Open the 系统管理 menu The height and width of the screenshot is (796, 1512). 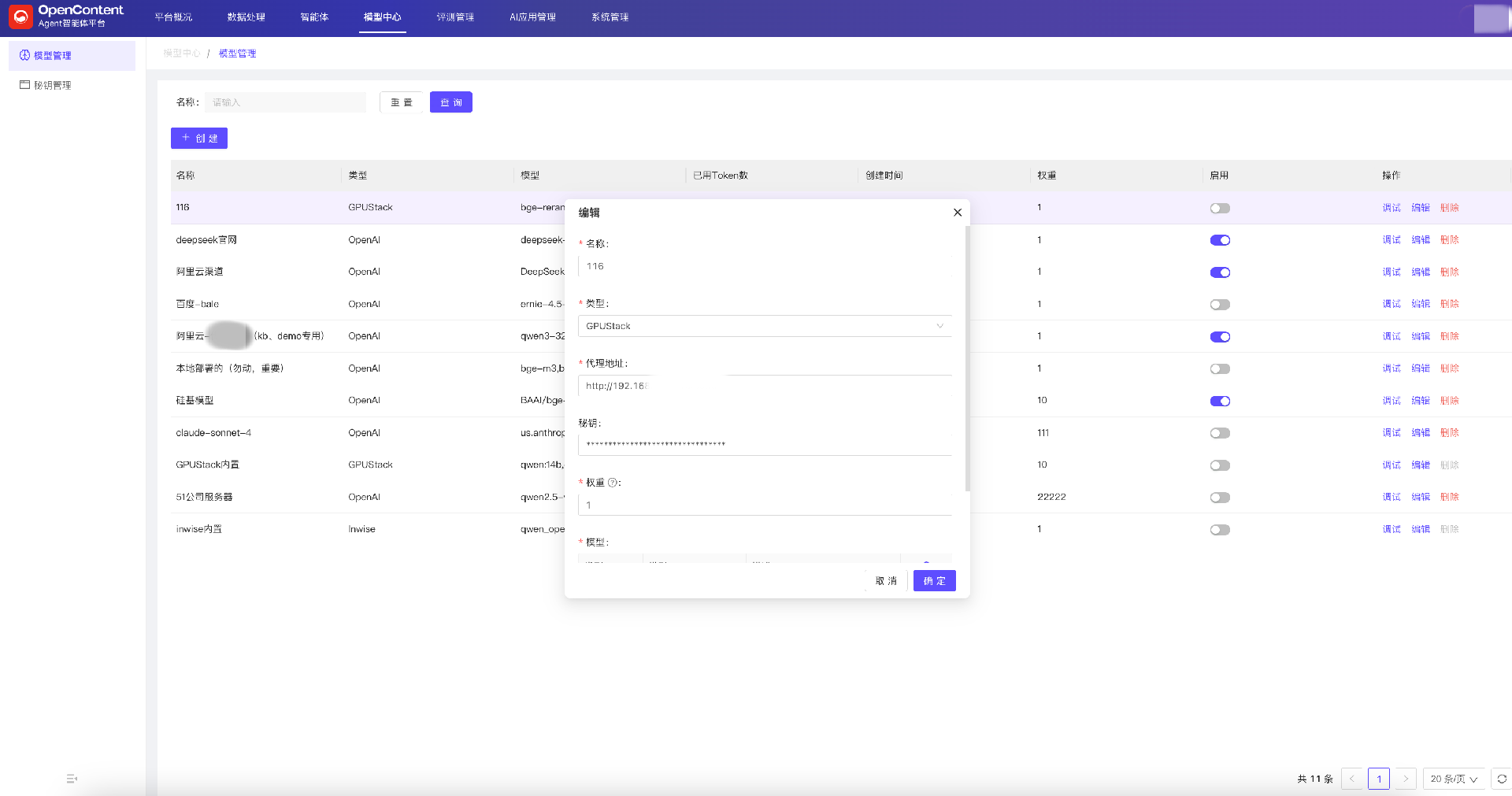tap(610, 17)
